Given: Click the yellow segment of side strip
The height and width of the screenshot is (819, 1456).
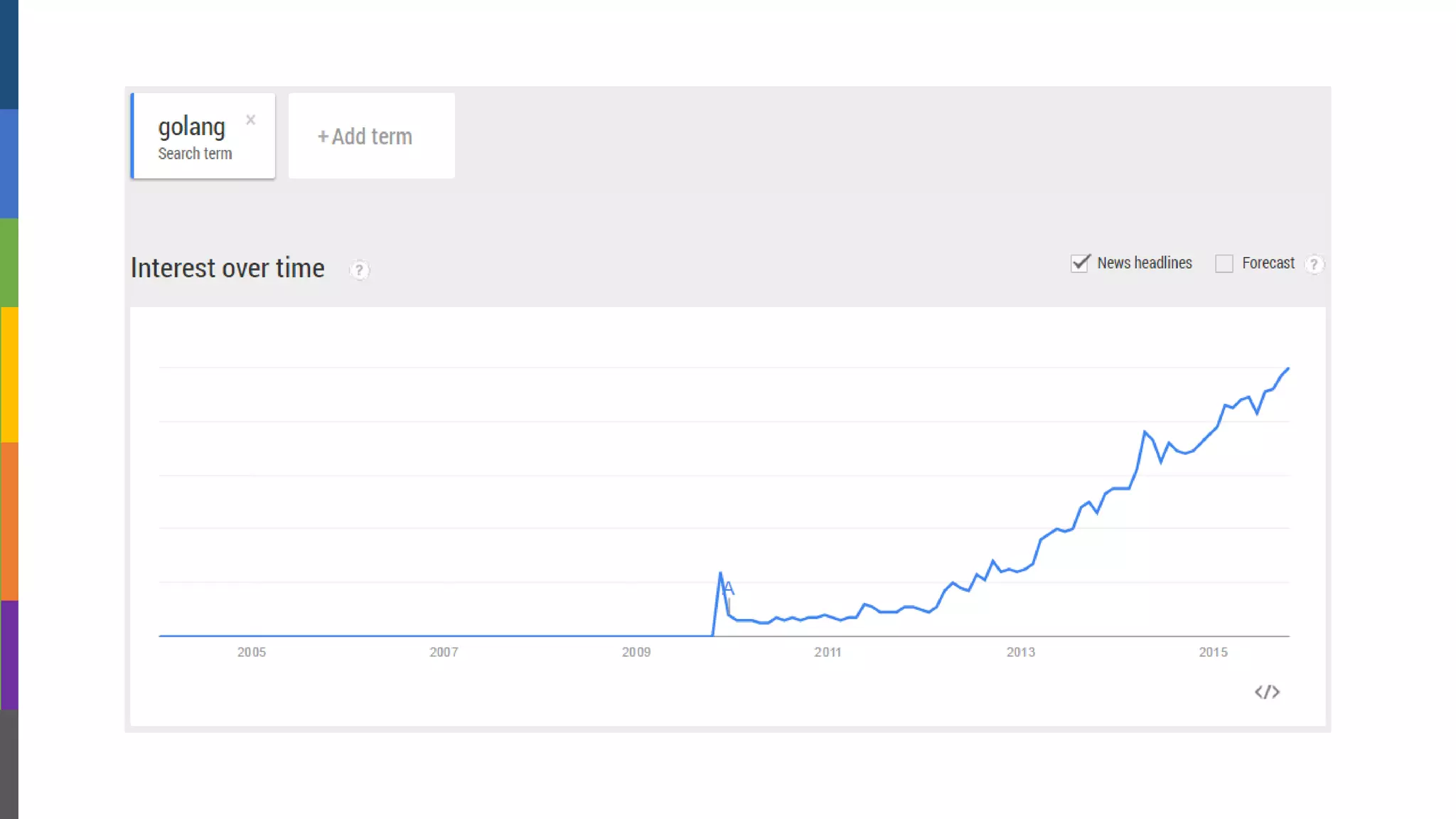Looking at the screenshot, I should click(x=9, y=375).
